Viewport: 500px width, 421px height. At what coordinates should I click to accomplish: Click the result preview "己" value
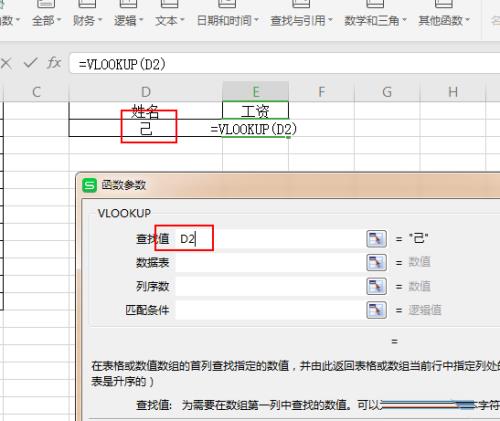[419, 239]
